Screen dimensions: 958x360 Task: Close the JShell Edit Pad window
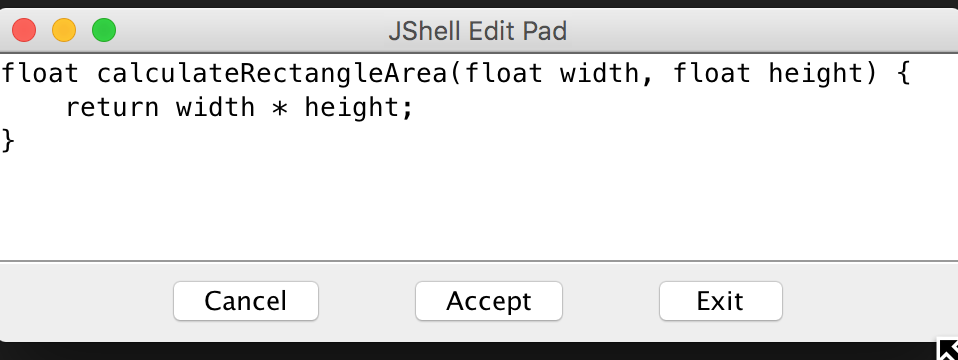pyautogui.click(x=24, y=30)
